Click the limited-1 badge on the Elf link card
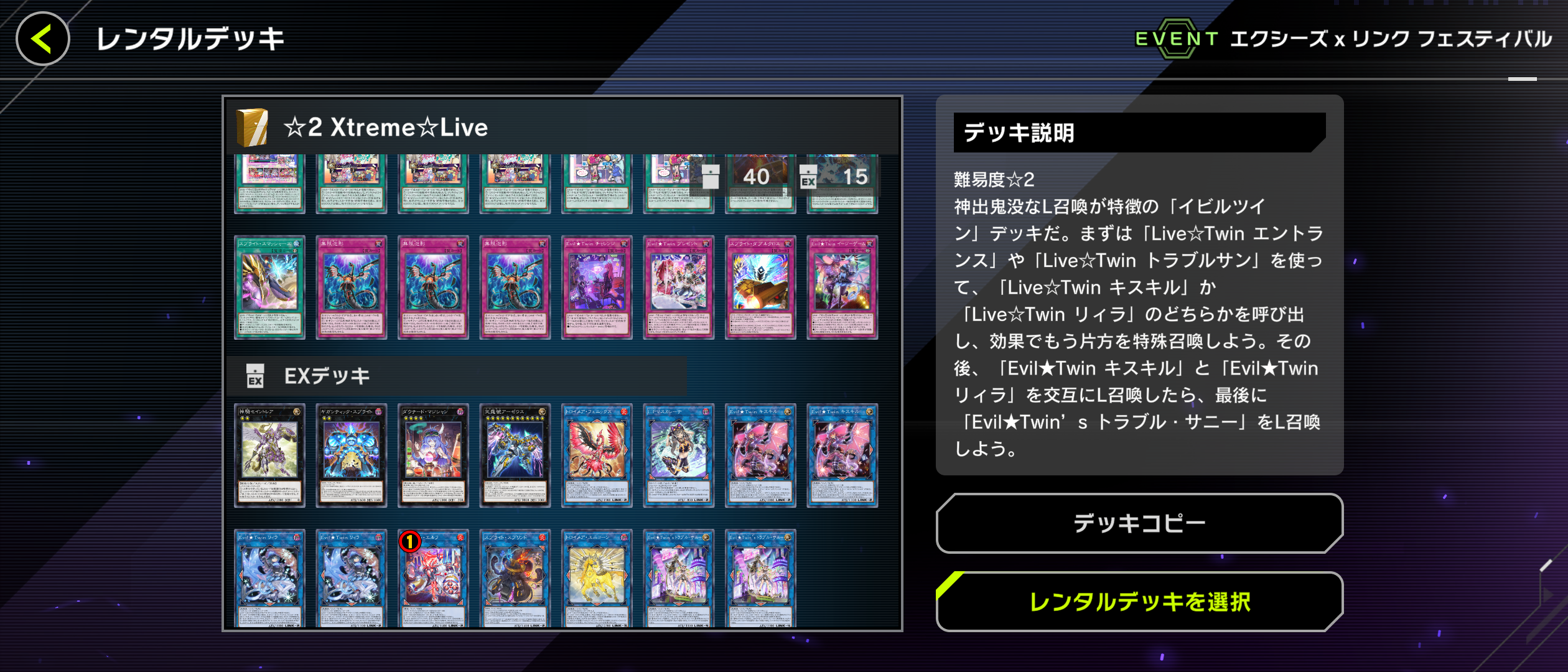 coord(409,542)
